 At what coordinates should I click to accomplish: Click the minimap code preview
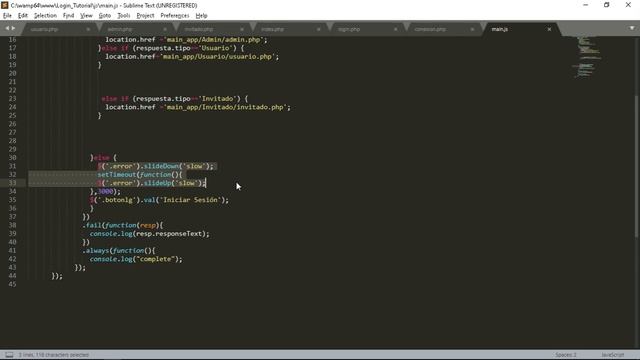pyautogui.click(x=588, y=57)
